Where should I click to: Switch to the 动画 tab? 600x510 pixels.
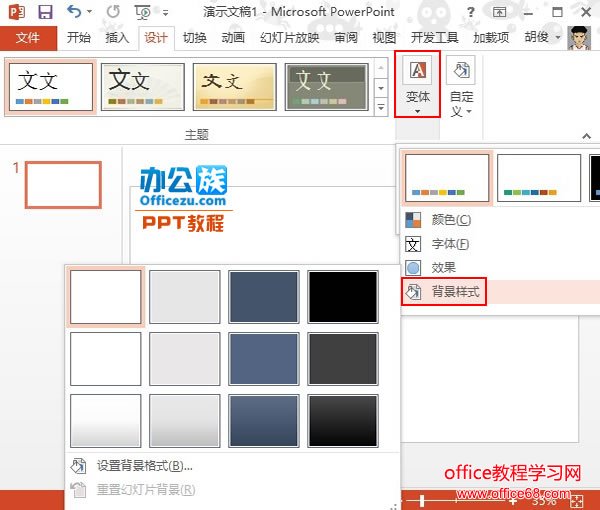(x=233, y=37)
